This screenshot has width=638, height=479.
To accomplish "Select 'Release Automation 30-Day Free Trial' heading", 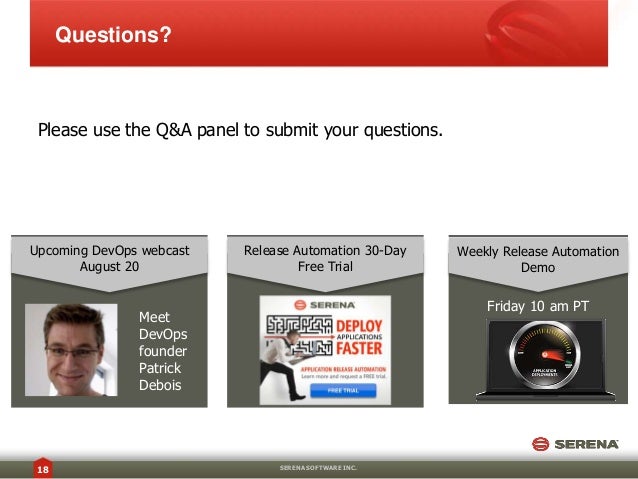I will 325,258.
